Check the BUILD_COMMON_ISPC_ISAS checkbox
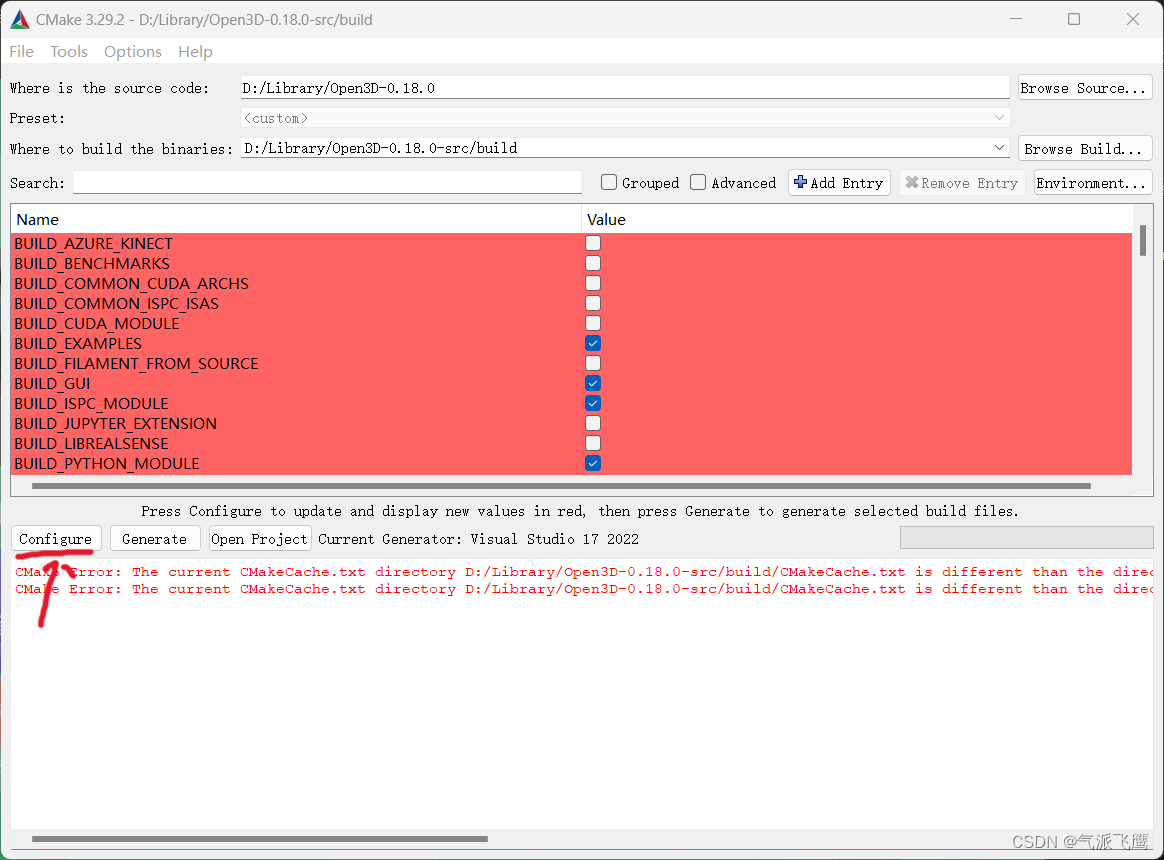The image size is (1164, 860). [592, 303]
